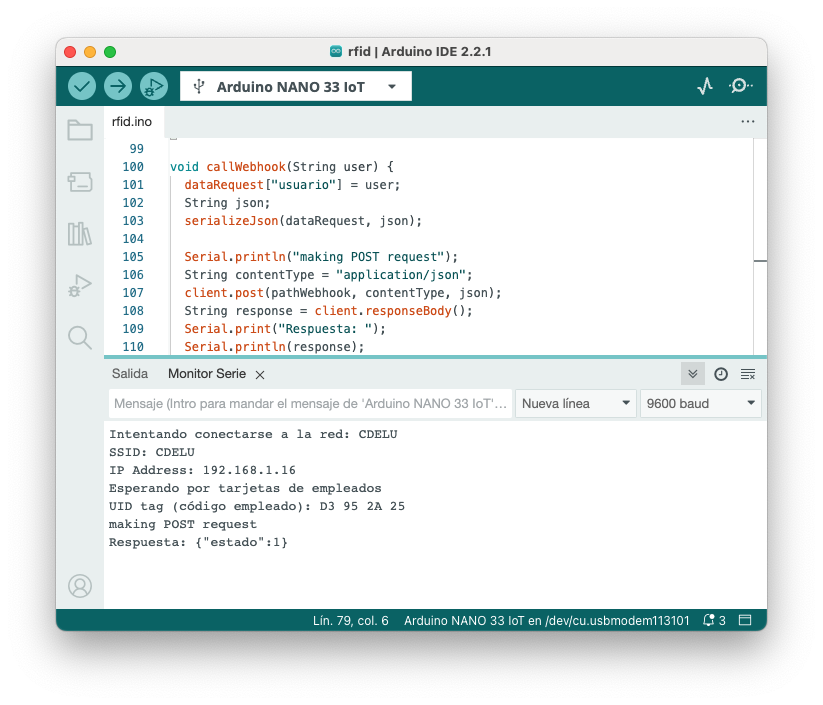Click the "application/json" string on line 106
The height and width of the screenshot is (705, 823).
pyautogui.click(x=401, y=275)
